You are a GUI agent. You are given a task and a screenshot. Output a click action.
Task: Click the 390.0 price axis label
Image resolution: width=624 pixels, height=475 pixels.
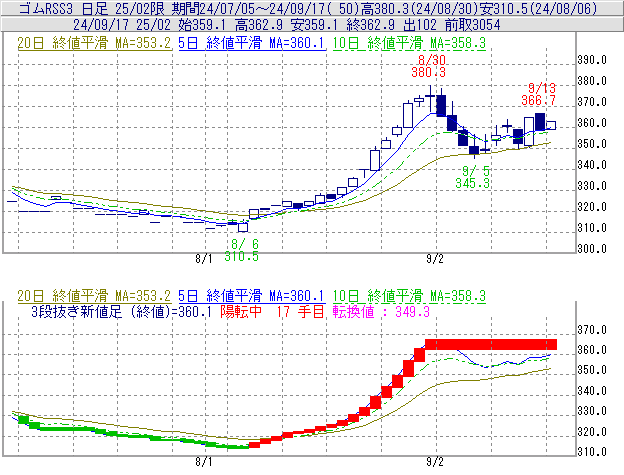click(x=592, y=60)
